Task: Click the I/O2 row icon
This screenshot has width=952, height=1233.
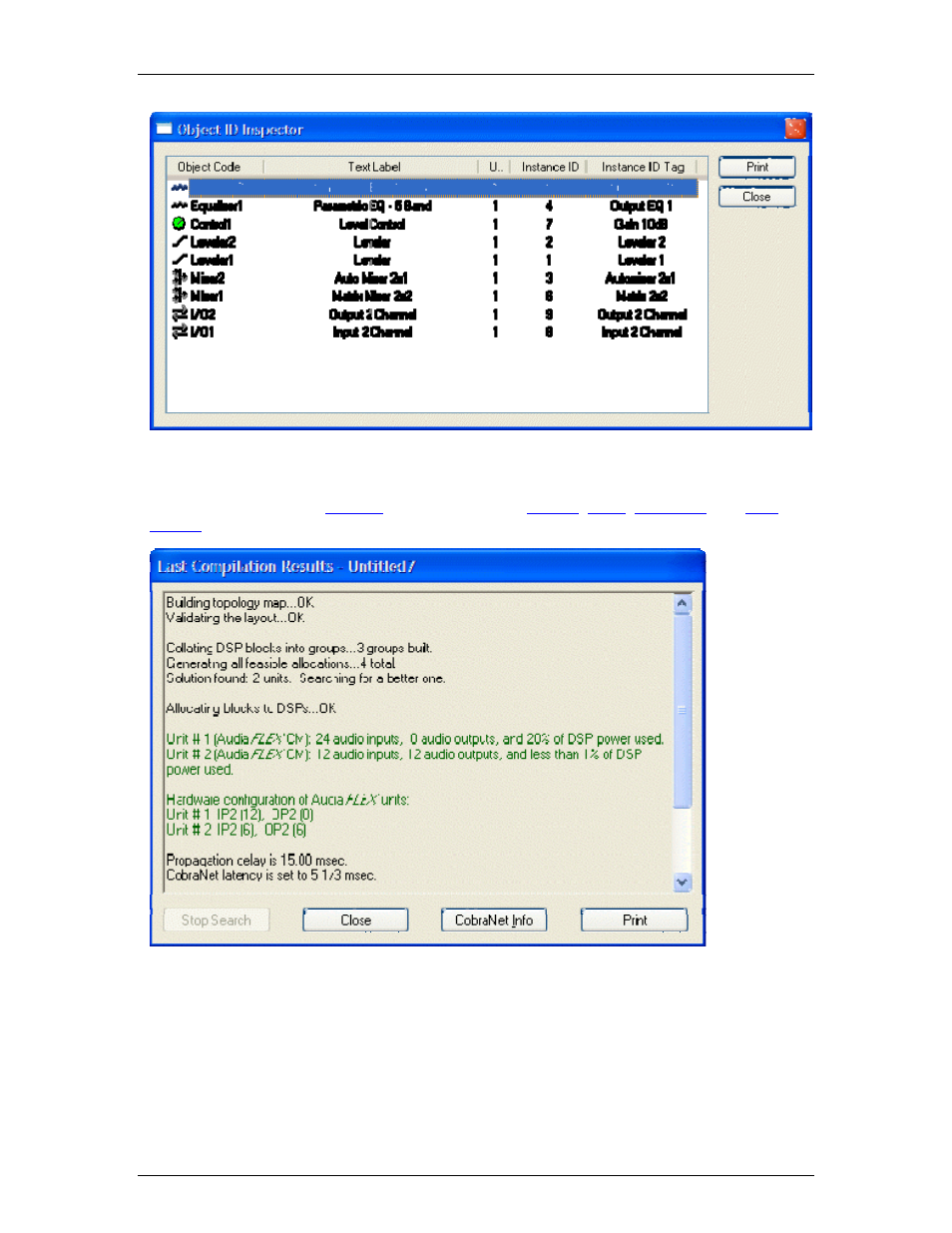Action: 179,313
